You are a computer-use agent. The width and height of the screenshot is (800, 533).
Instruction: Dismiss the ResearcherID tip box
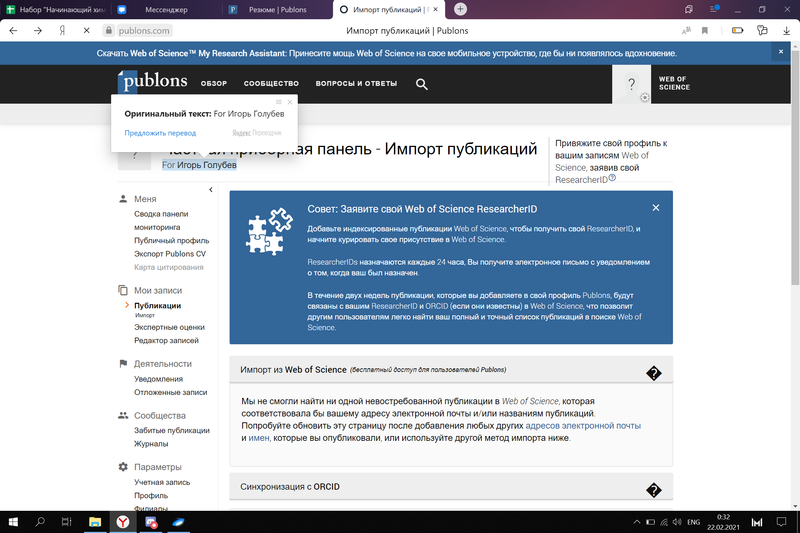656,208
